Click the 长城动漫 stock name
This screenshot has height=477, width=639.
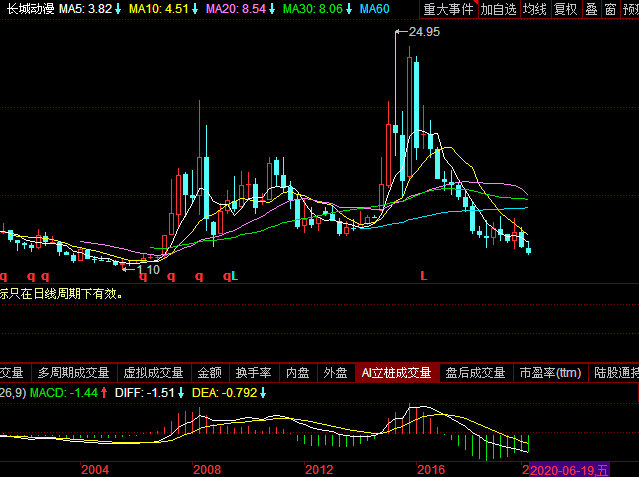(x=30, y=9)
